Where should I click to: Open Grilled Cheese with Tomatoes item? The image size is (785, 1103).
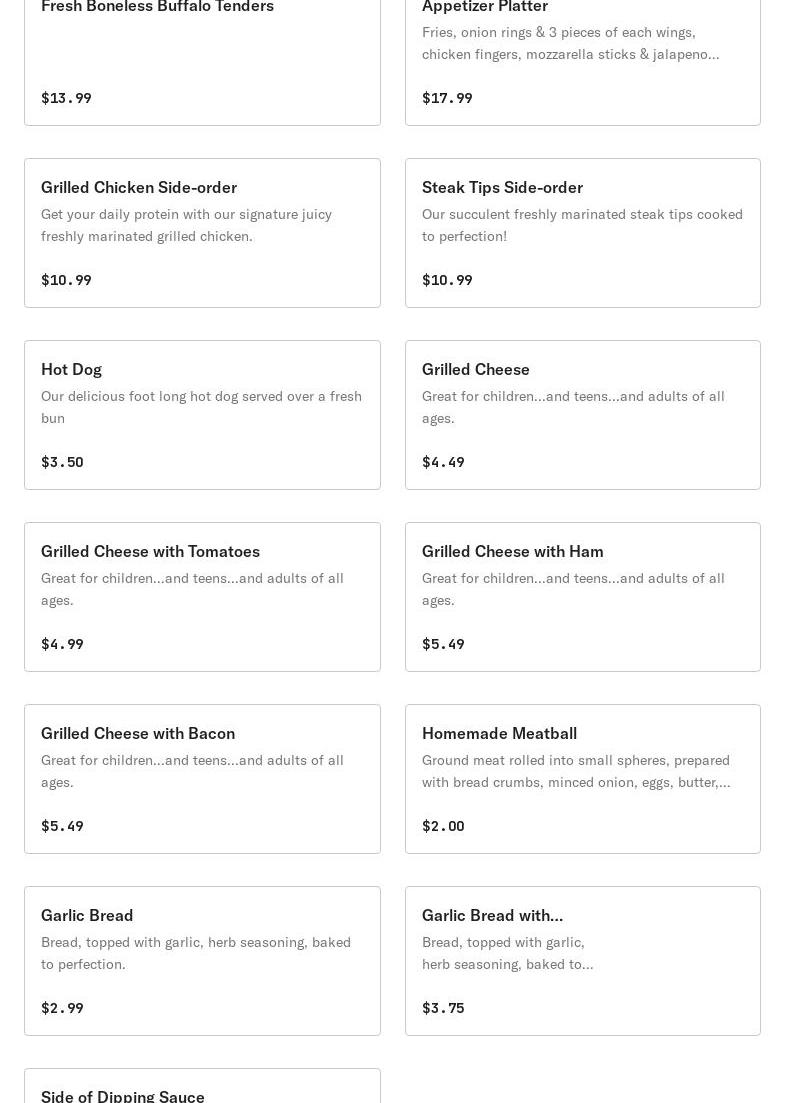pos(203,597)
